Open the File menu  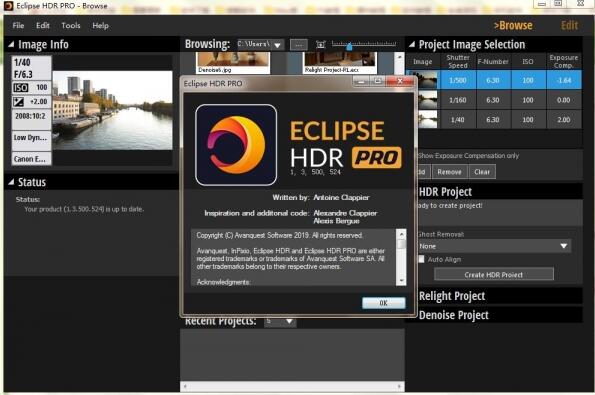tap(18, 25)
